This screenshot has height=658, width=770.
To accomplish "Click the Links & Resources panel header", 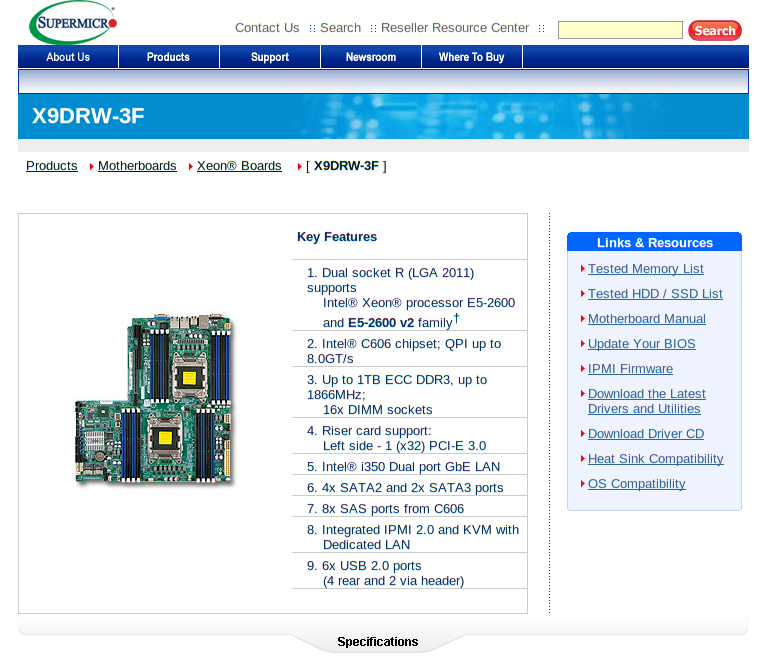I will click(654, 243).
